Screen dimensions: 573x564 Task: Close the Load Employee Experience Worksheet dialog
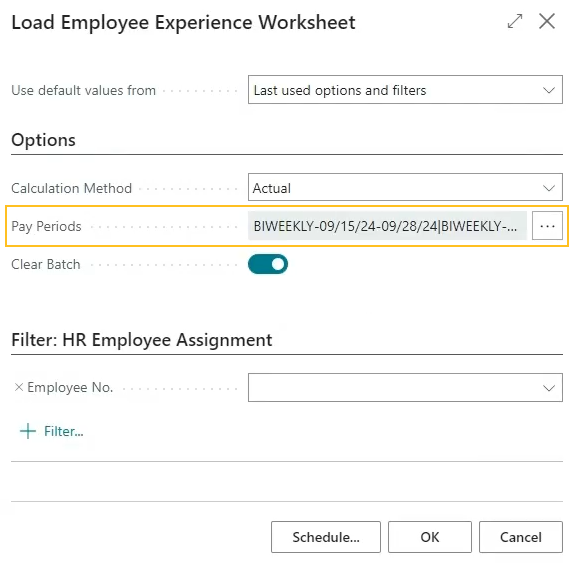coord(547,21)
